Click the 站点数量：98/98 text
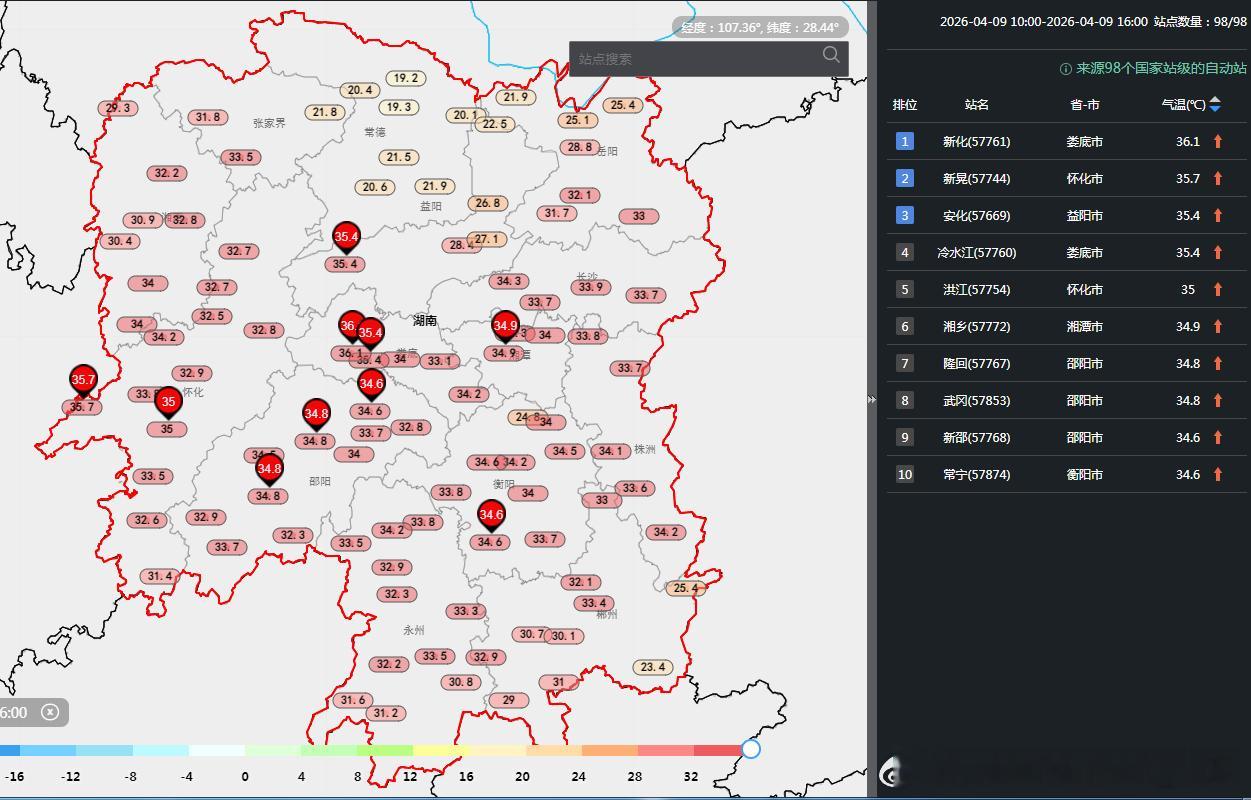Image resolution: width=1251 pixels, height=800 pixels. tap(1201, 21)
